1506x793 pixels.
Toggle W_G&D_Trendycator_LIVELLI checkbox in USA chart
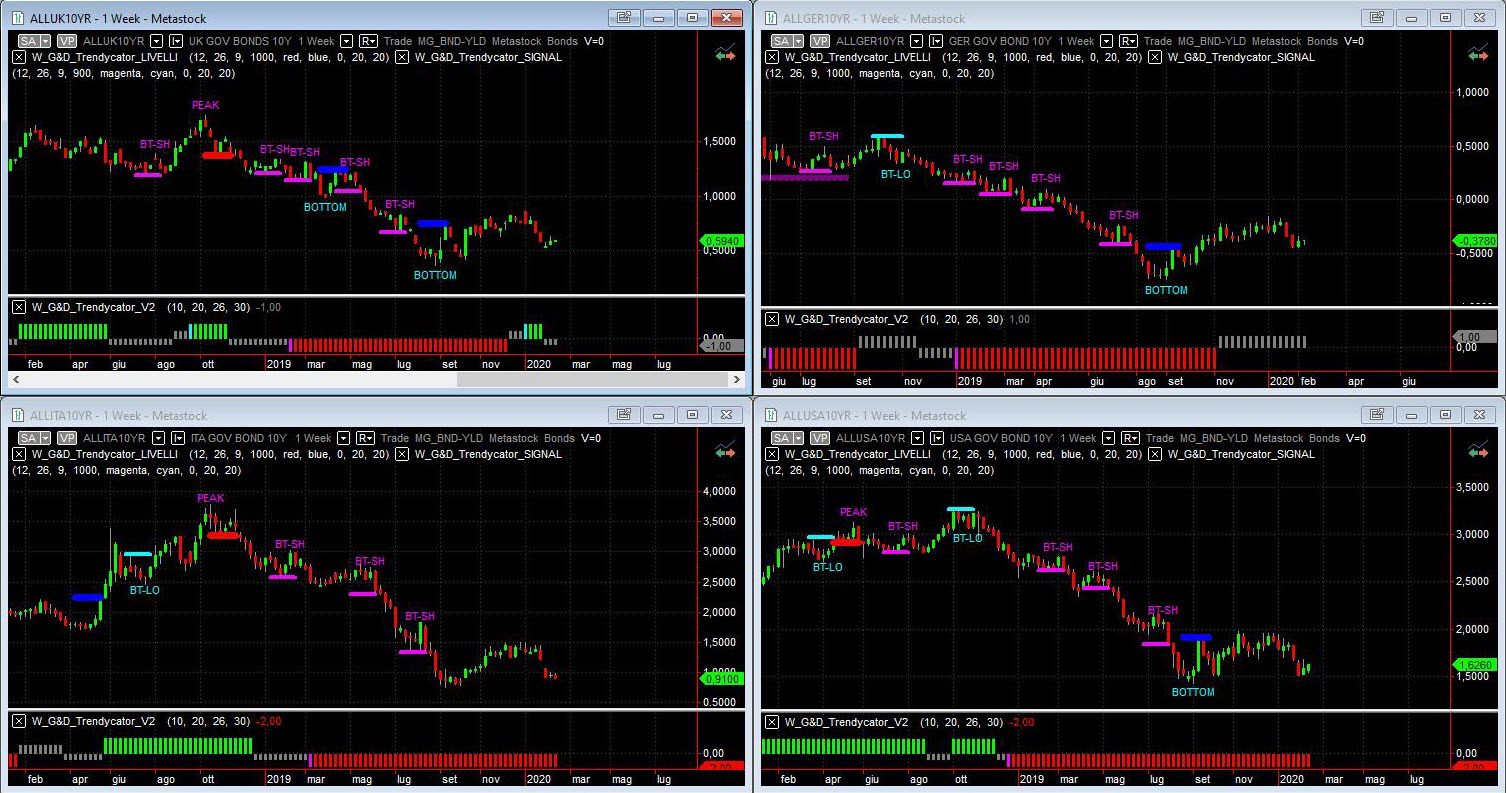pos(772,454)
